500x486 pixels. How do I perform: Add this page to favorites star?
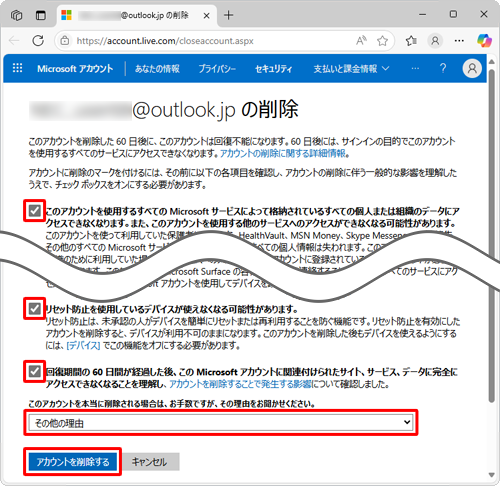pyautogui.click(x=382, y=41)
